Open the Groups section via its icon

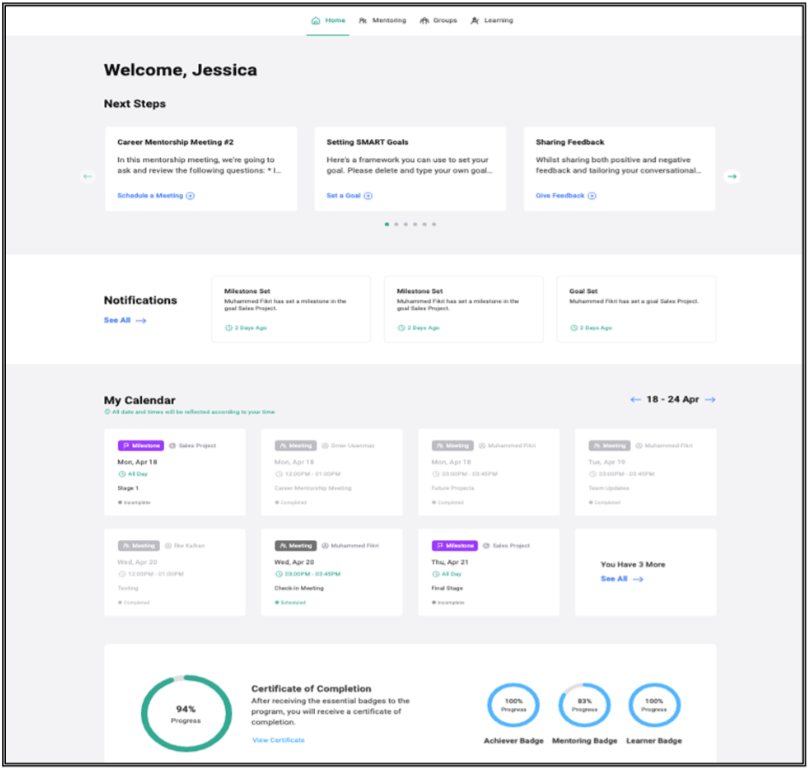click(x=424, y=20)
